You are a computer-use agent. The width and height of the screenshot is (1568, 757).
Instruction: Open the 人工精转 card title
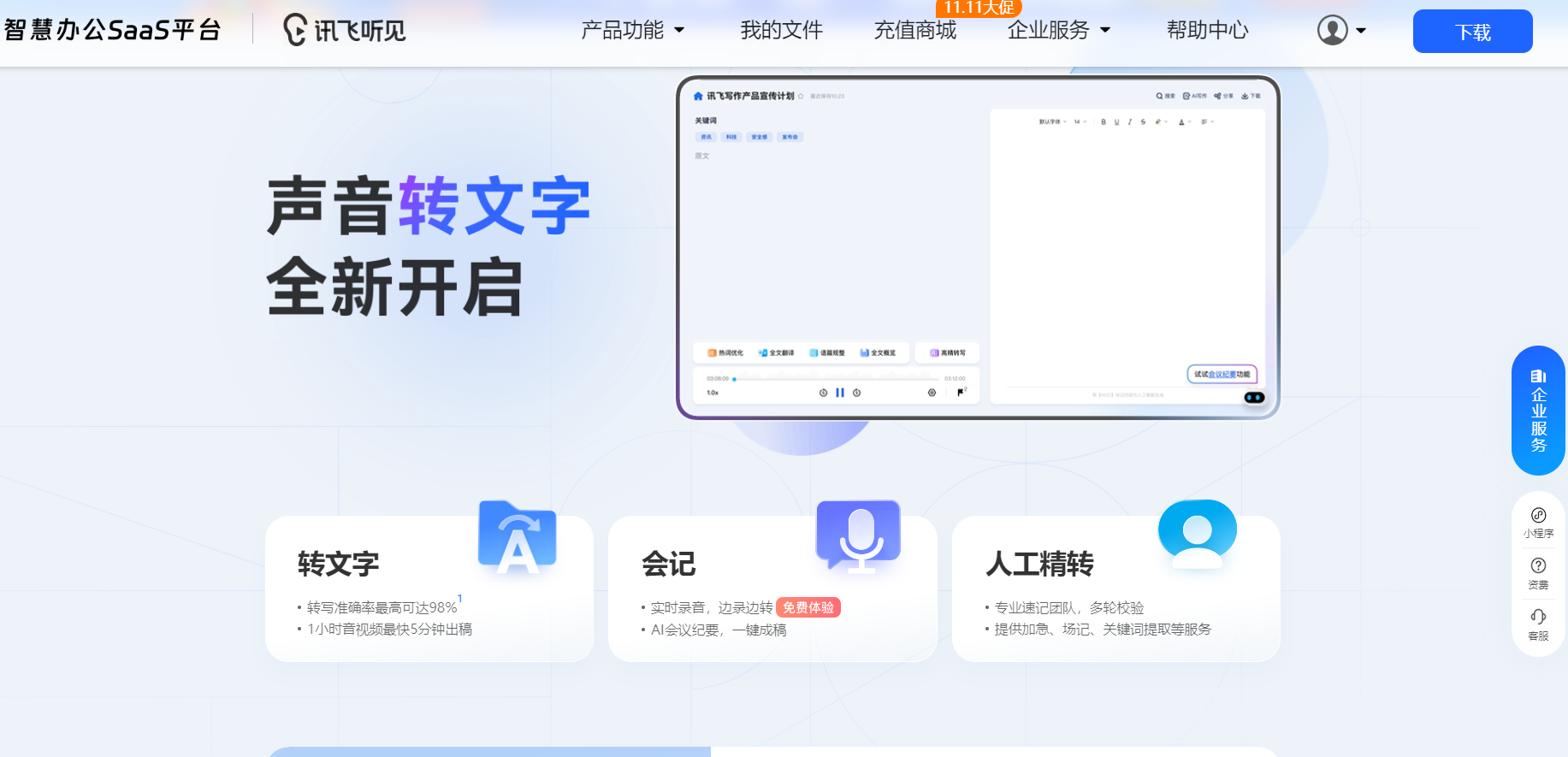(1039, 564)
